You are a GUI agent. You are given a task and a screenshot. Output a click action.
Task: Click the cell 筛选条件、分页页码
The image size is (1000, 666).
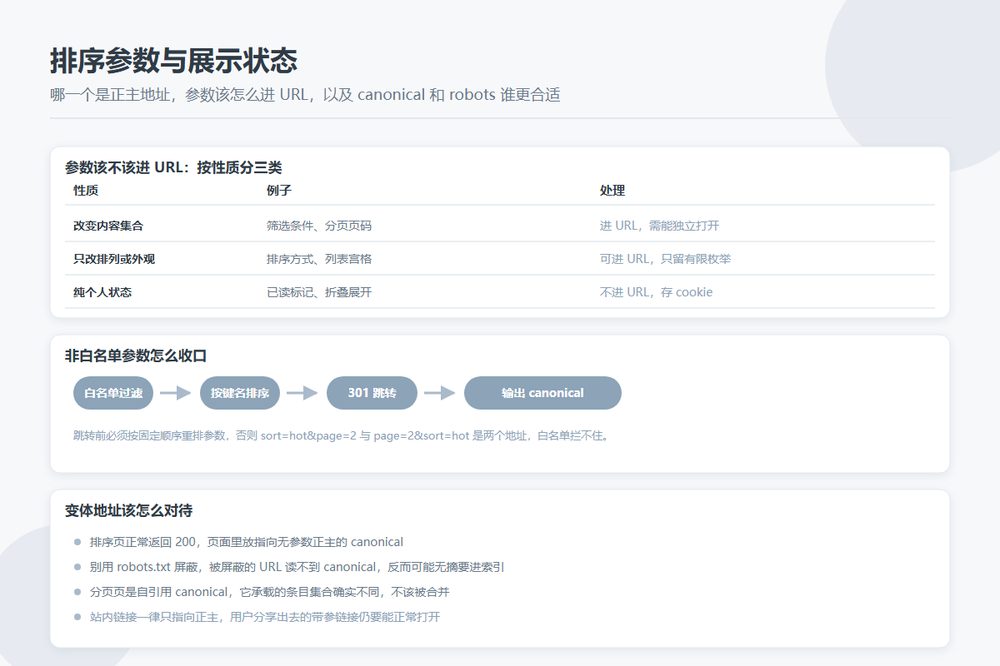point(319,225)
